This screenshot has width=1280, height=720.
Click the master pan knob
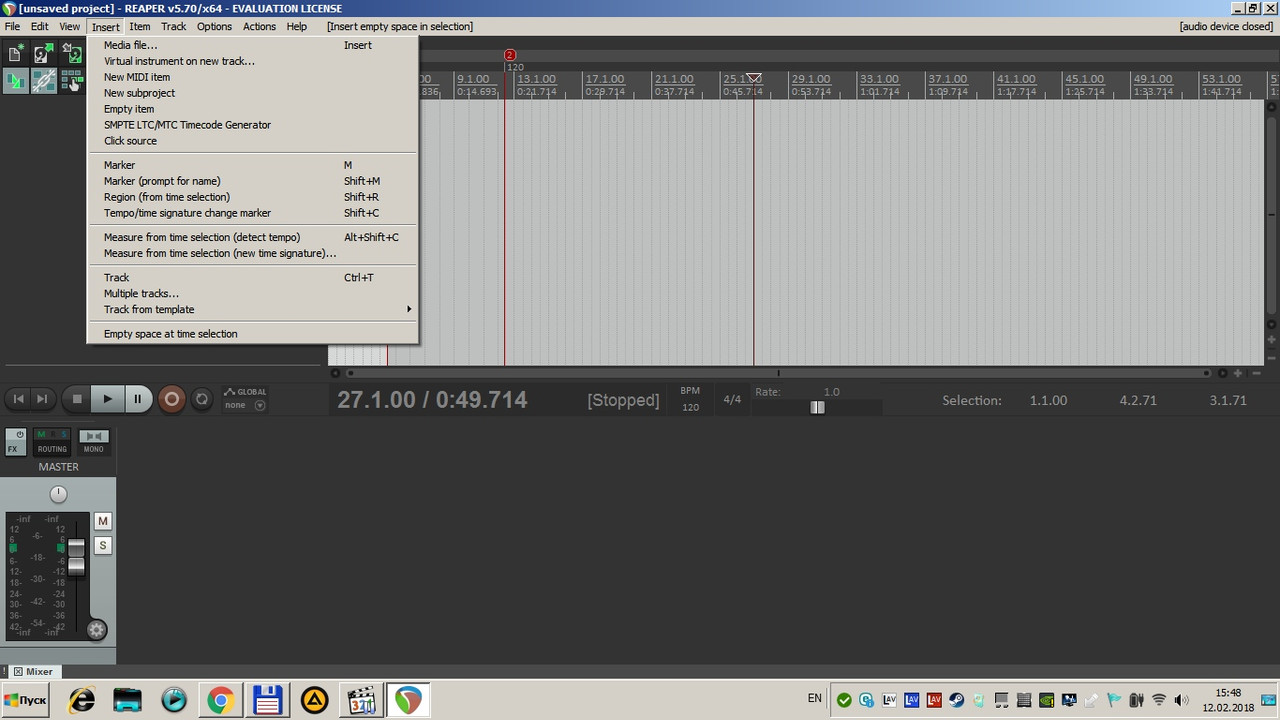(58, 494)
